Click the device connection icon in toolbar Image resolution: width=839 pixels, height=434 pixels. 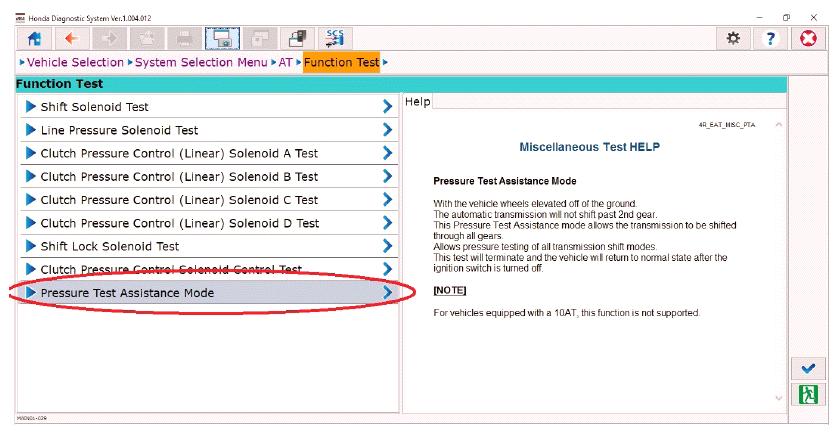[298, 38]
